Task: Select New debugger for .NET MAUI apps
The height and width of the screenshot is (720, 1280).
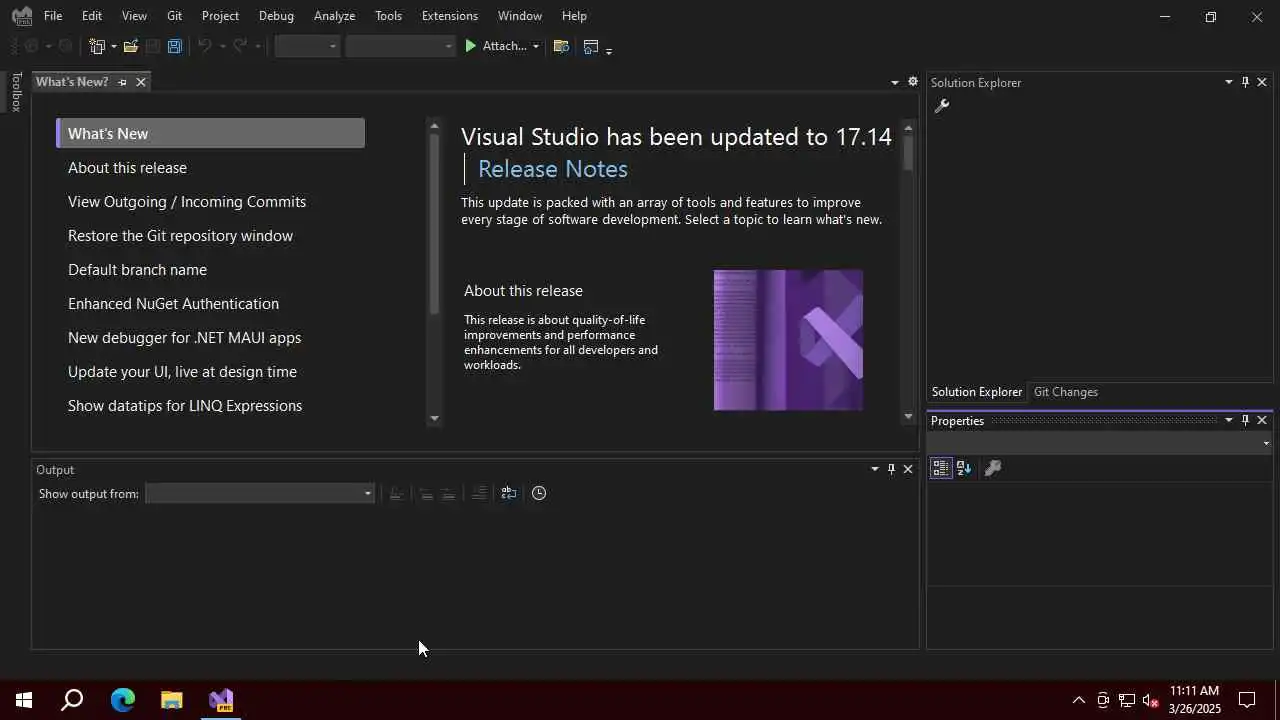Action: (184, 338)
